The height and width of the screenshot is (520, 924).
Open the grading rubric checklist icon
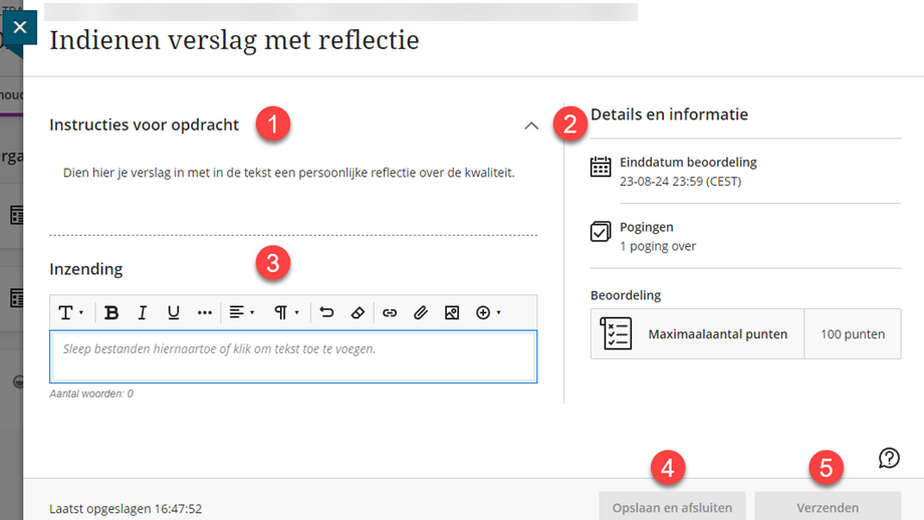pyautogui.click(x=616, y=334)
